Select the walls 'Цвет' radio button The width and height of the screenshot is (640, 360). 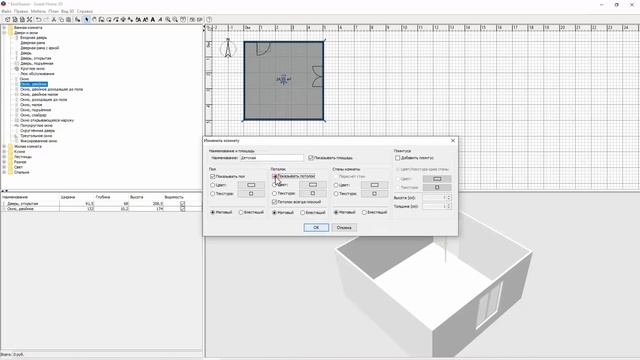[x=336, y=185]
